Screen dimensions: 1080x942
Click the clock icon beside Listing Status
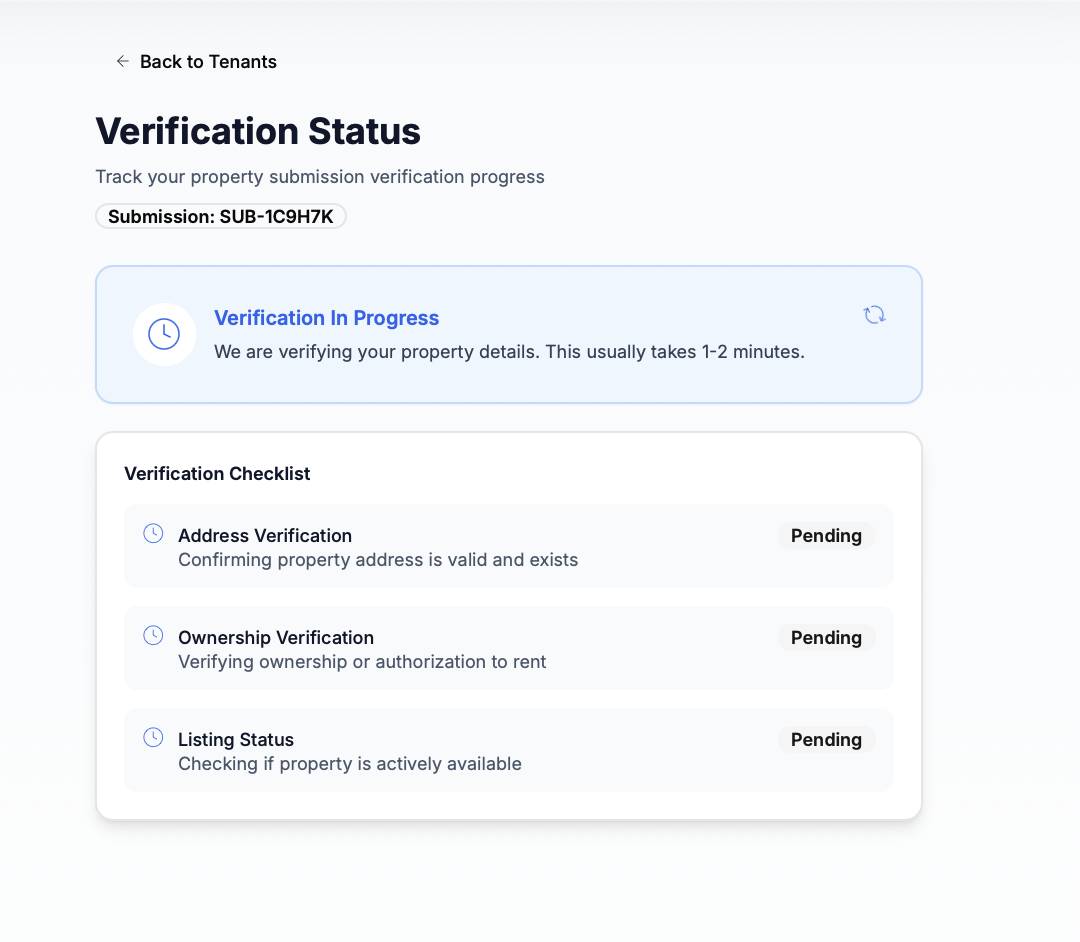tap(153, 737)
